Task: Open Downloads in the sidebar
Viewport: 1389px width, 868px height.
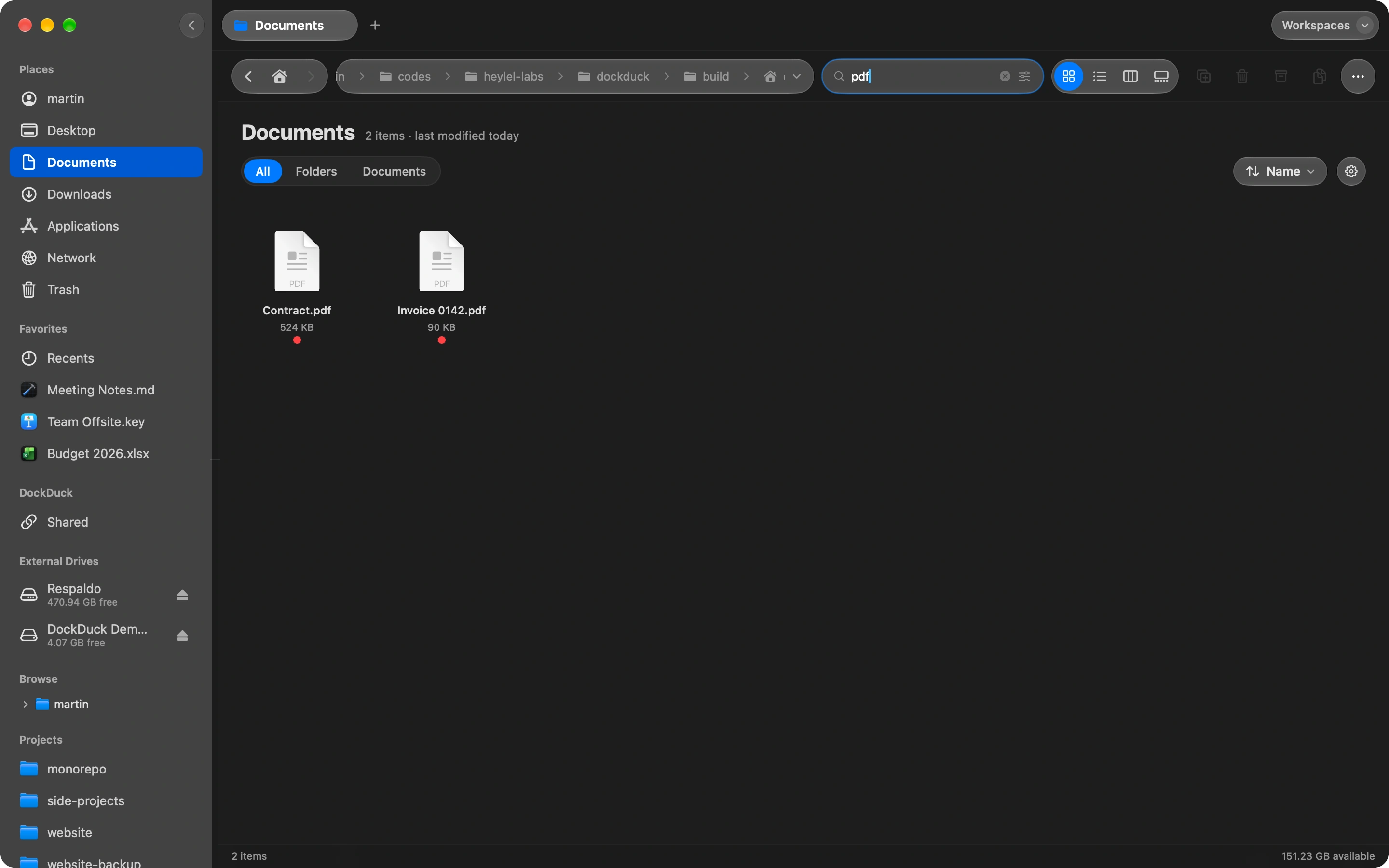Action: [106, 194]
